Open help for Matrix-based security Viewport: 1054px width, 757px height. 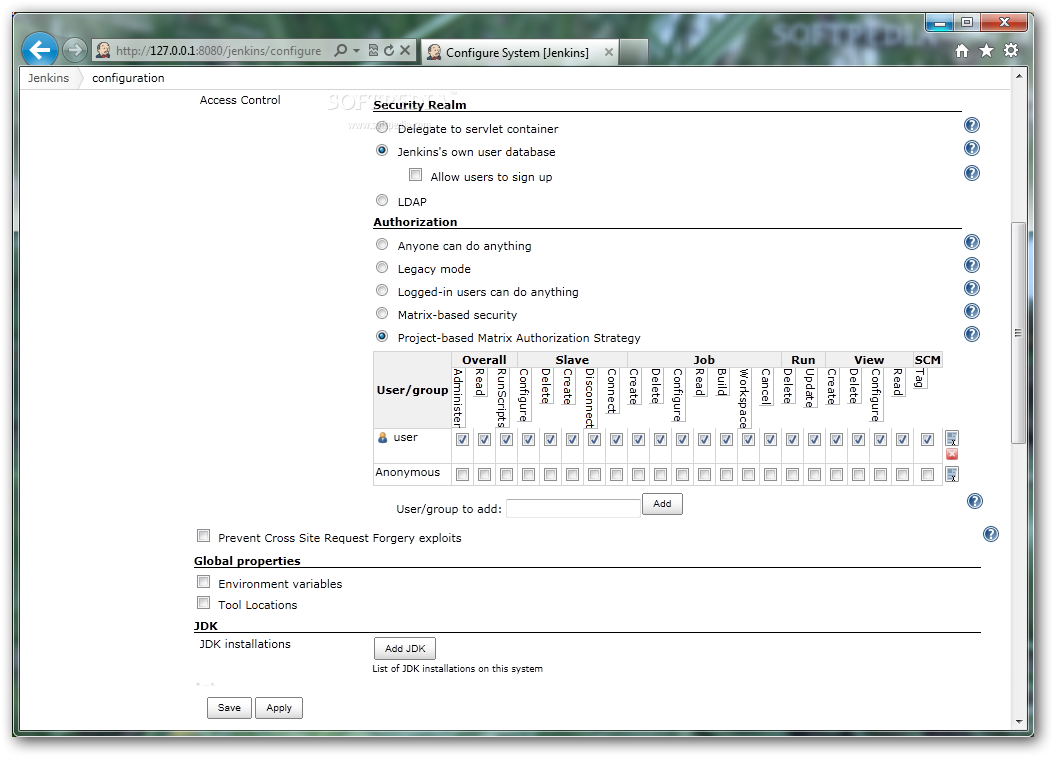[x=971, y=311]
